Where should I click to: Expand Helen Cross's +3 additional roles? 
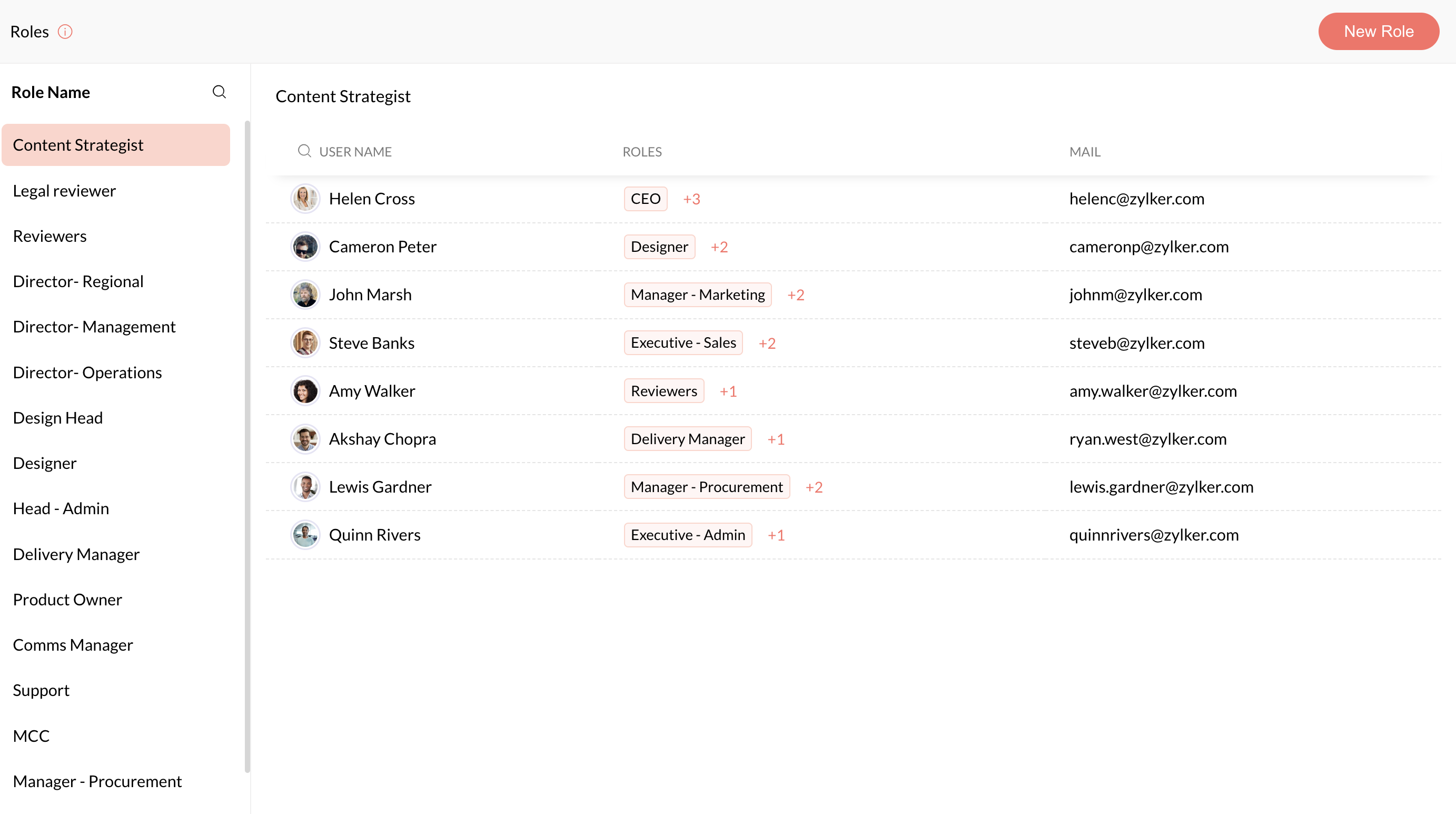[x=691, y=199]
